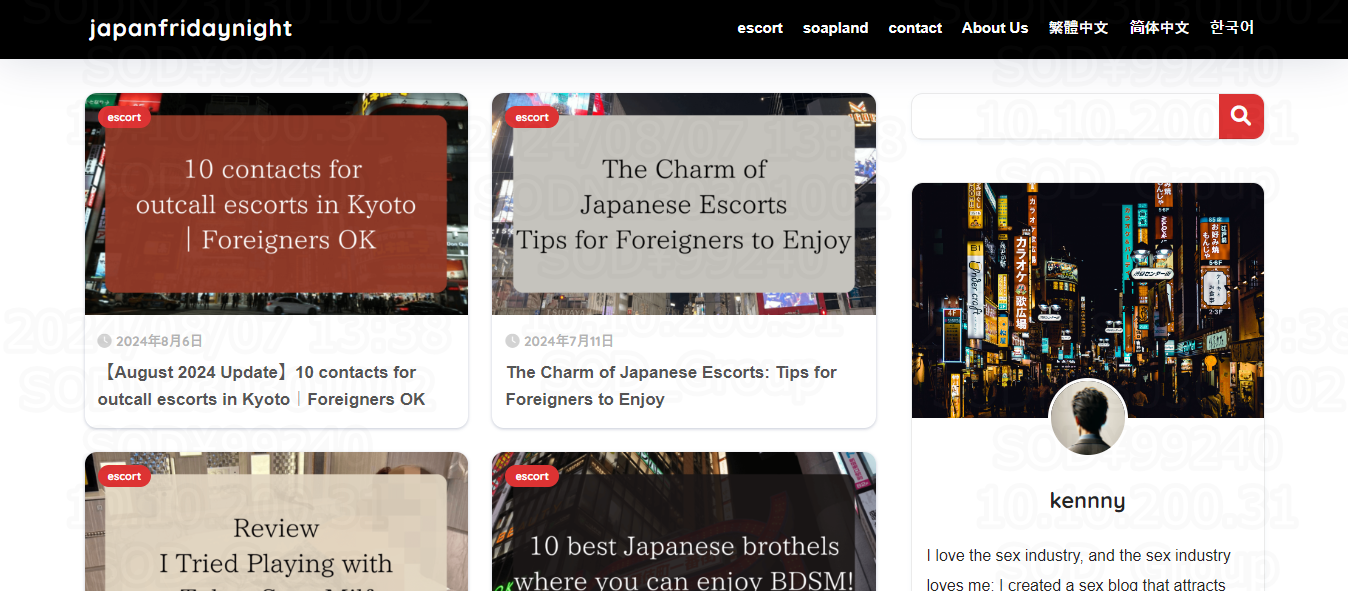Click the 2024年7月11日 post date
Screen dimensions: 1348x591
tap(569, 341)
